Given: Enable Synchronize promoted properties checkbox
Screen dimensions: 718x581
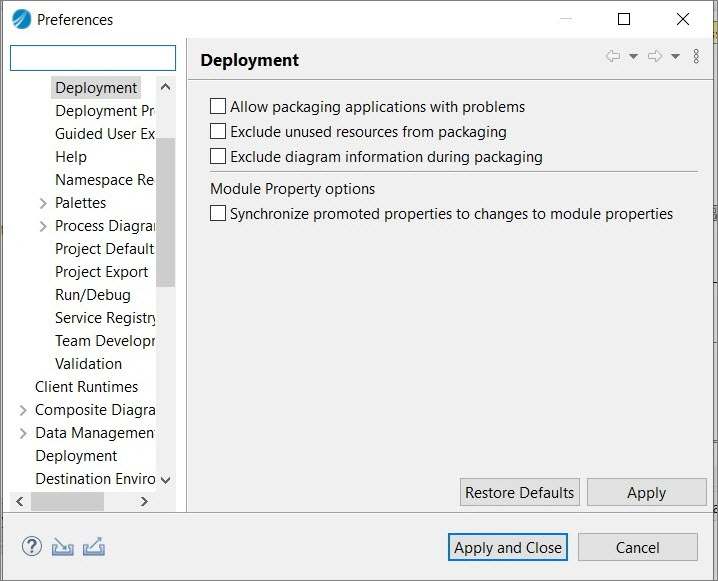Looking at the screenshot, I should coord(218,213).
